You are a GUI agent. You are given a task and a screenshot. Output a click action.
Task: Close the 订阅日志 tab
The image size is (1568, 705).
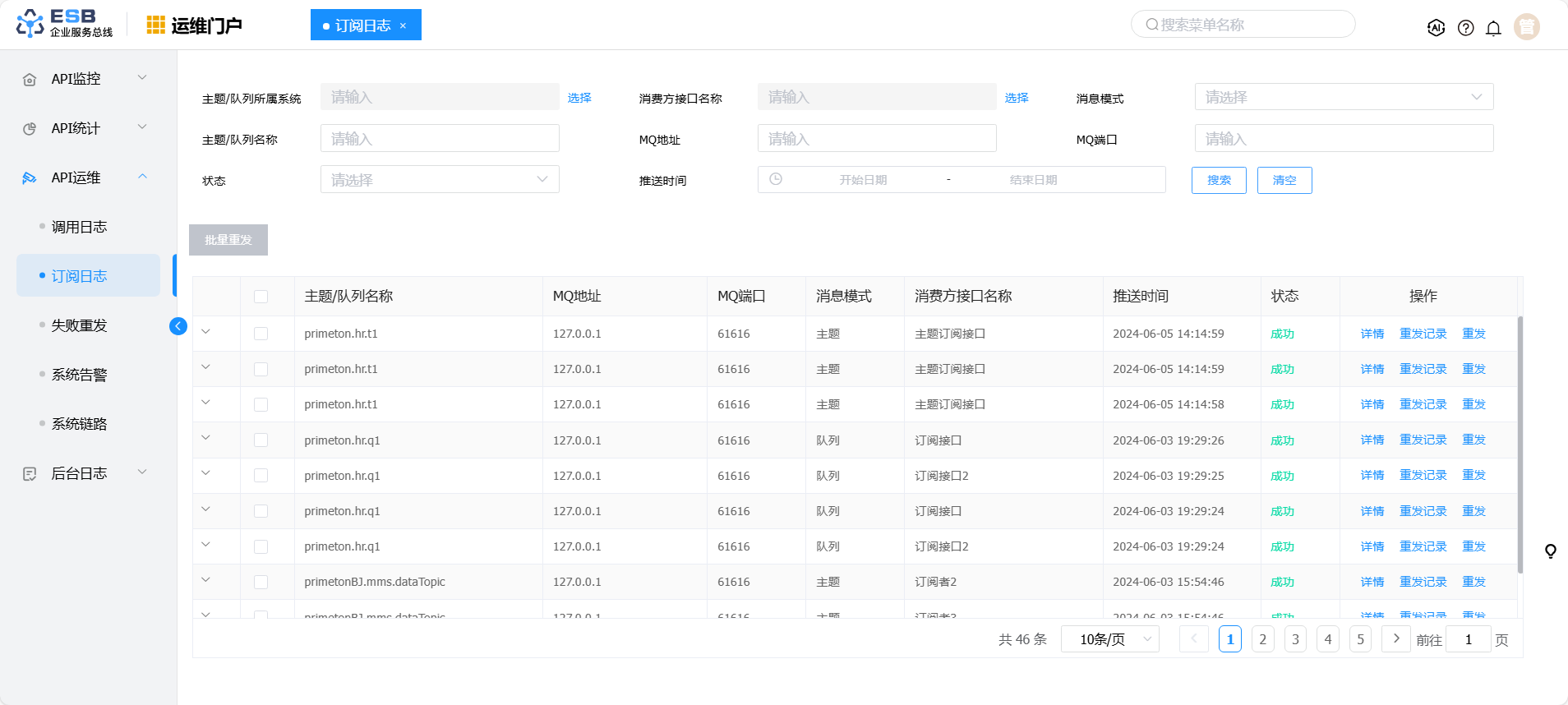click(x=403, y=25)
